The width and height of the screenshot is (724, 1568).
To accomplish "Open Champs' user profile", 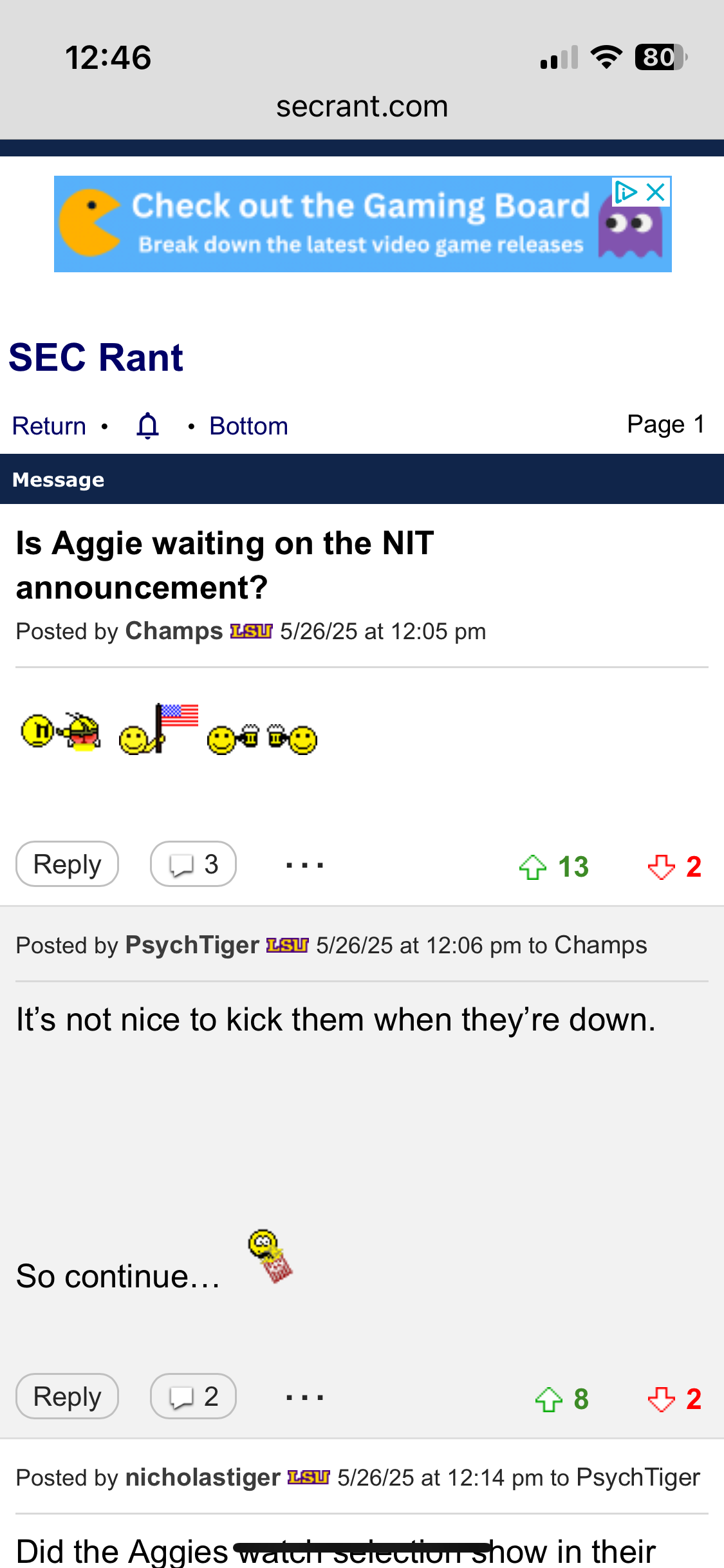I will [x=174, y=631].
